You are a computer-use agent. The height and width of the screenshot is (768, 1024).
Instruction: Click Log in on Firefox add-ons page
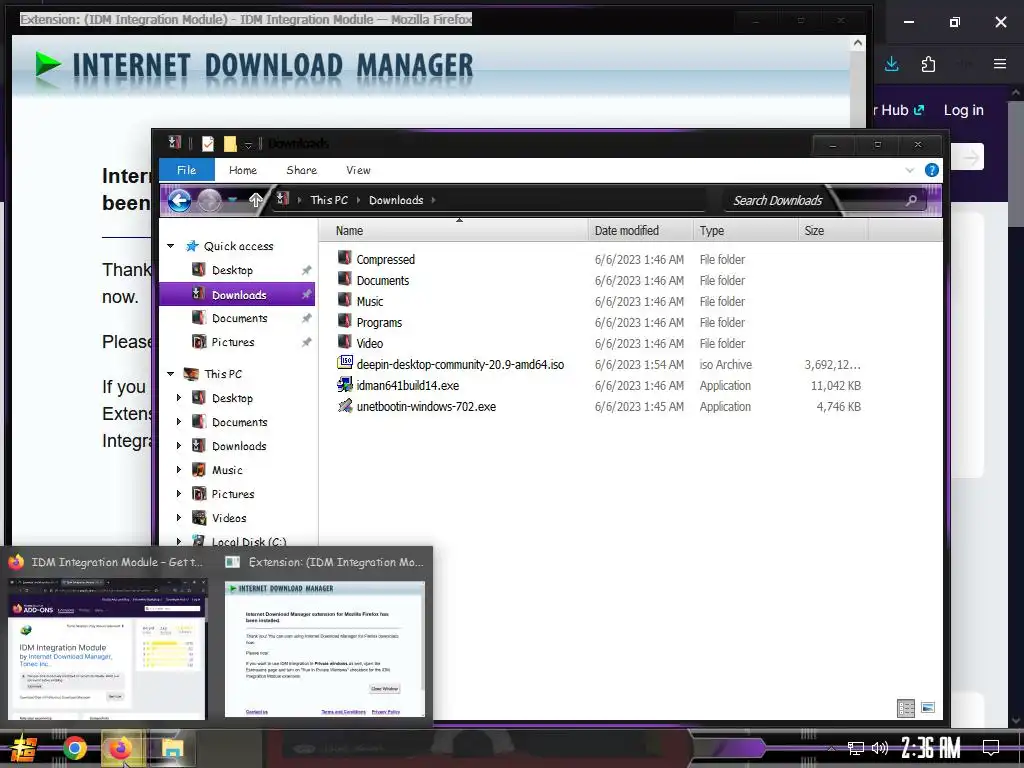coord(963,110)
